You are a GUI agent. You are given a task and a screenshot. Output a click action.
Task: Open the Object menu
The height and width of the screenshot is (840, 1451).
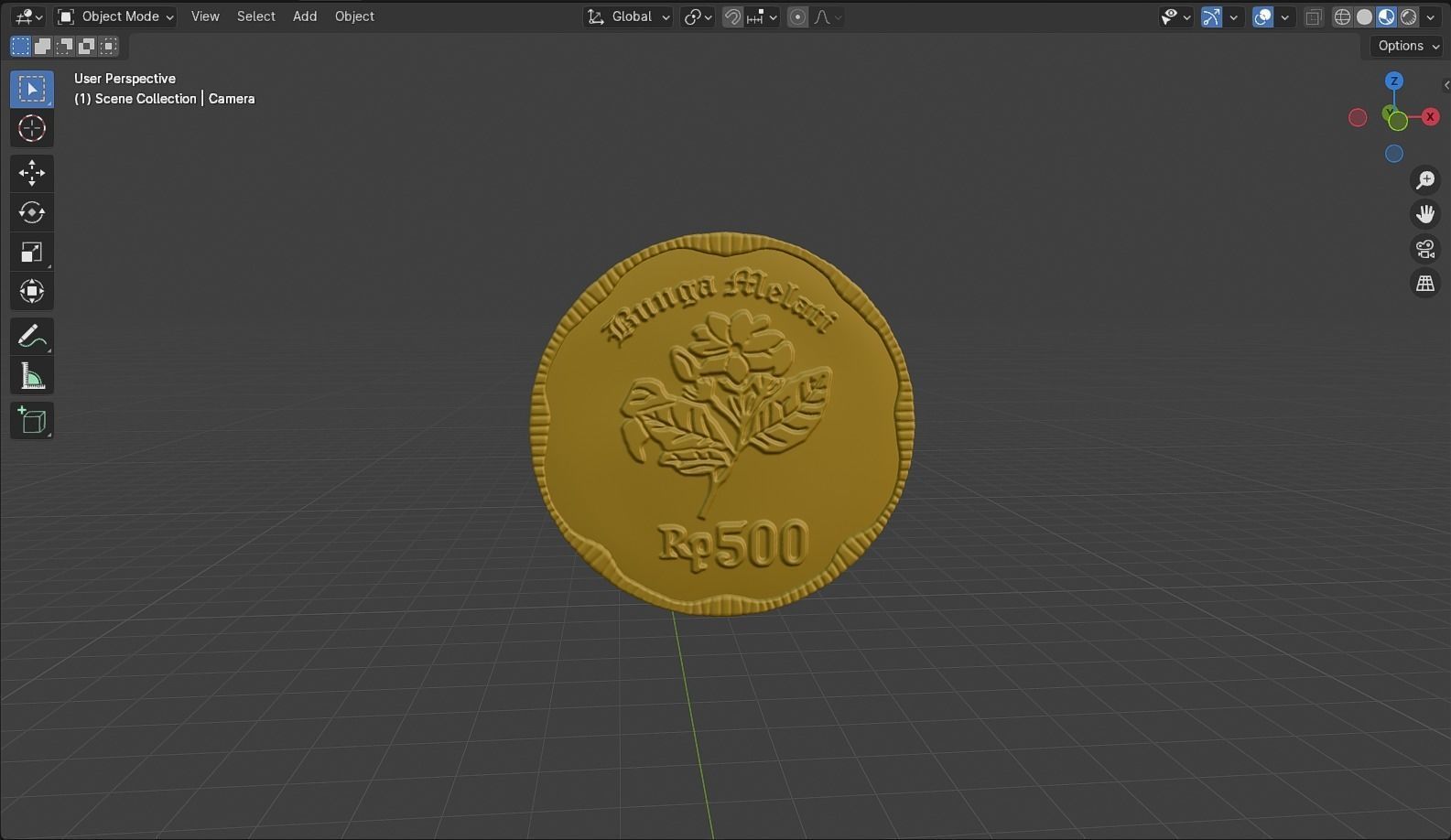[x=354, y=16]
